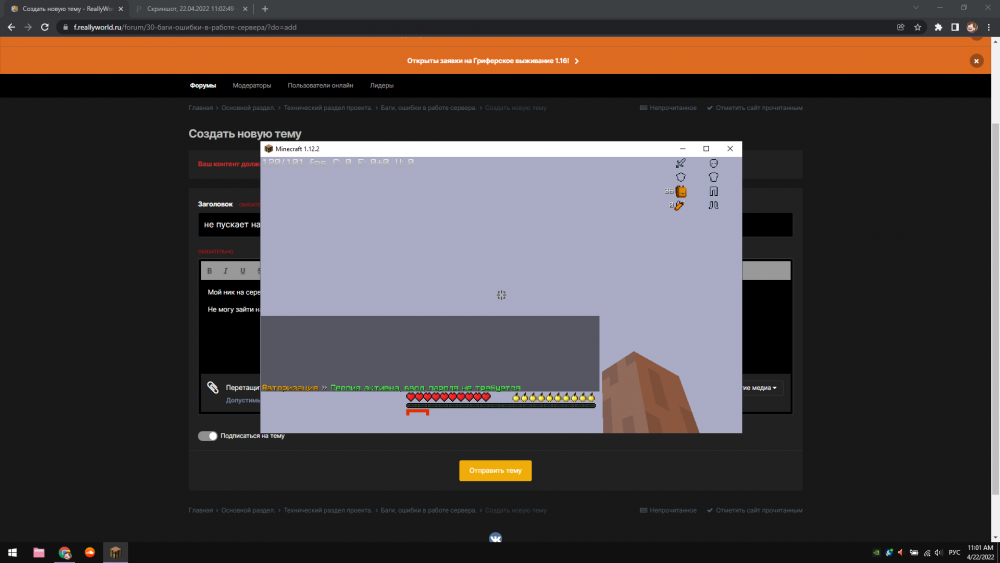1000x563 pixels.
Task: Click bottom Отметить сайт прочитанным link
Action: (x=754, y=510)
